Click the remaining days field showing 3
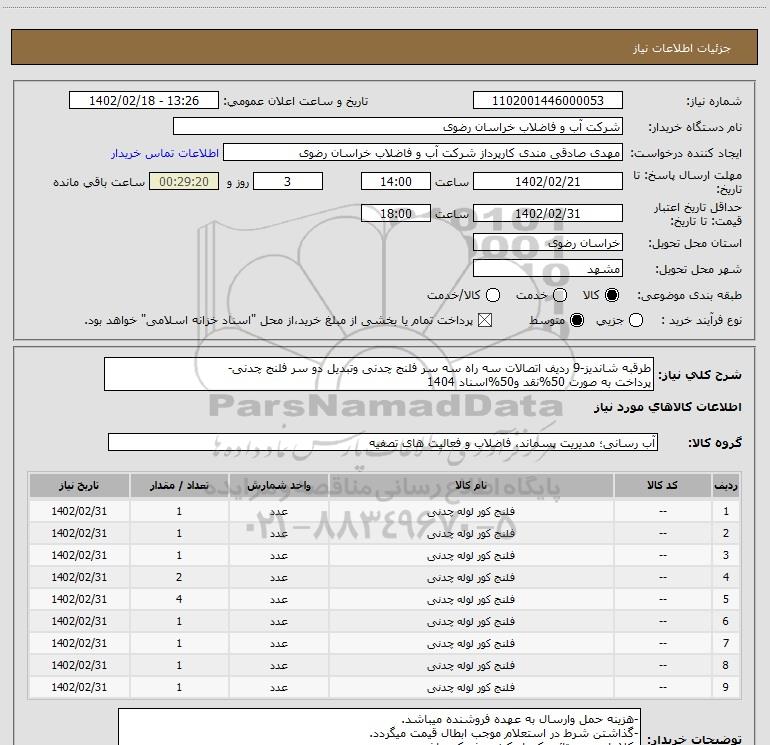 [288, 181]
